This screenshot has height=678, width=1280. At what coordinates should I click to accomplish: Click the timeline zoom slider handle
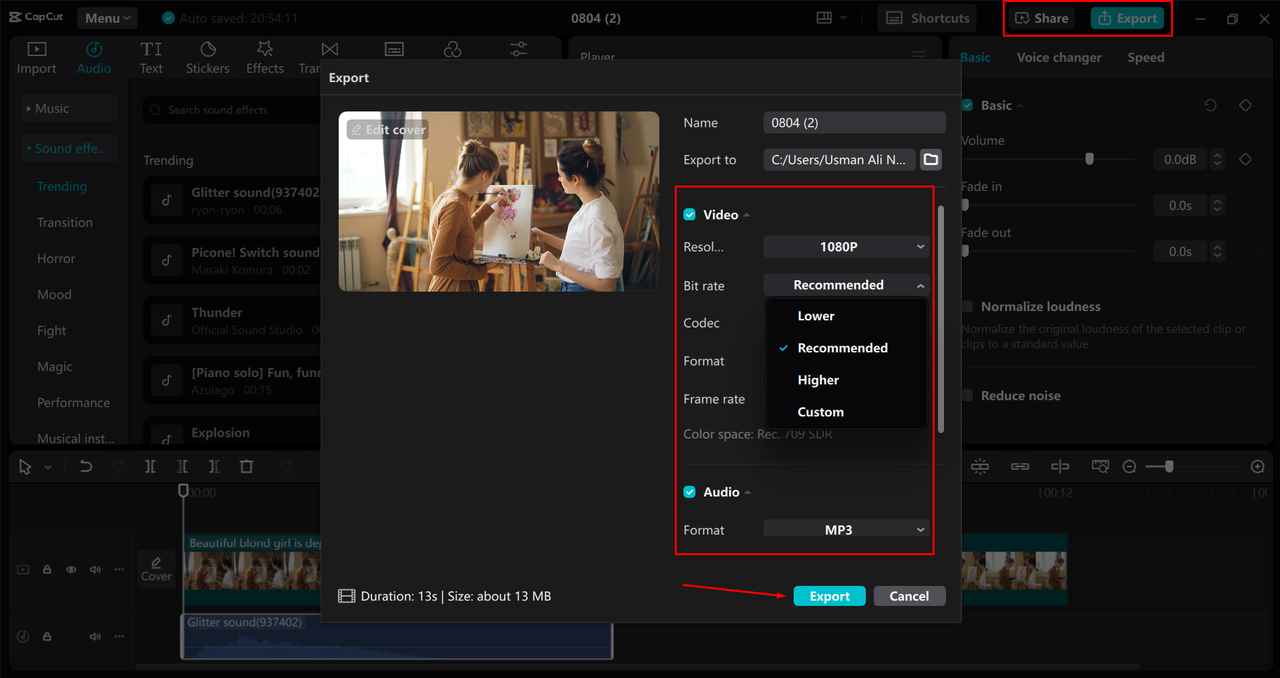[x=1169, y=467]
